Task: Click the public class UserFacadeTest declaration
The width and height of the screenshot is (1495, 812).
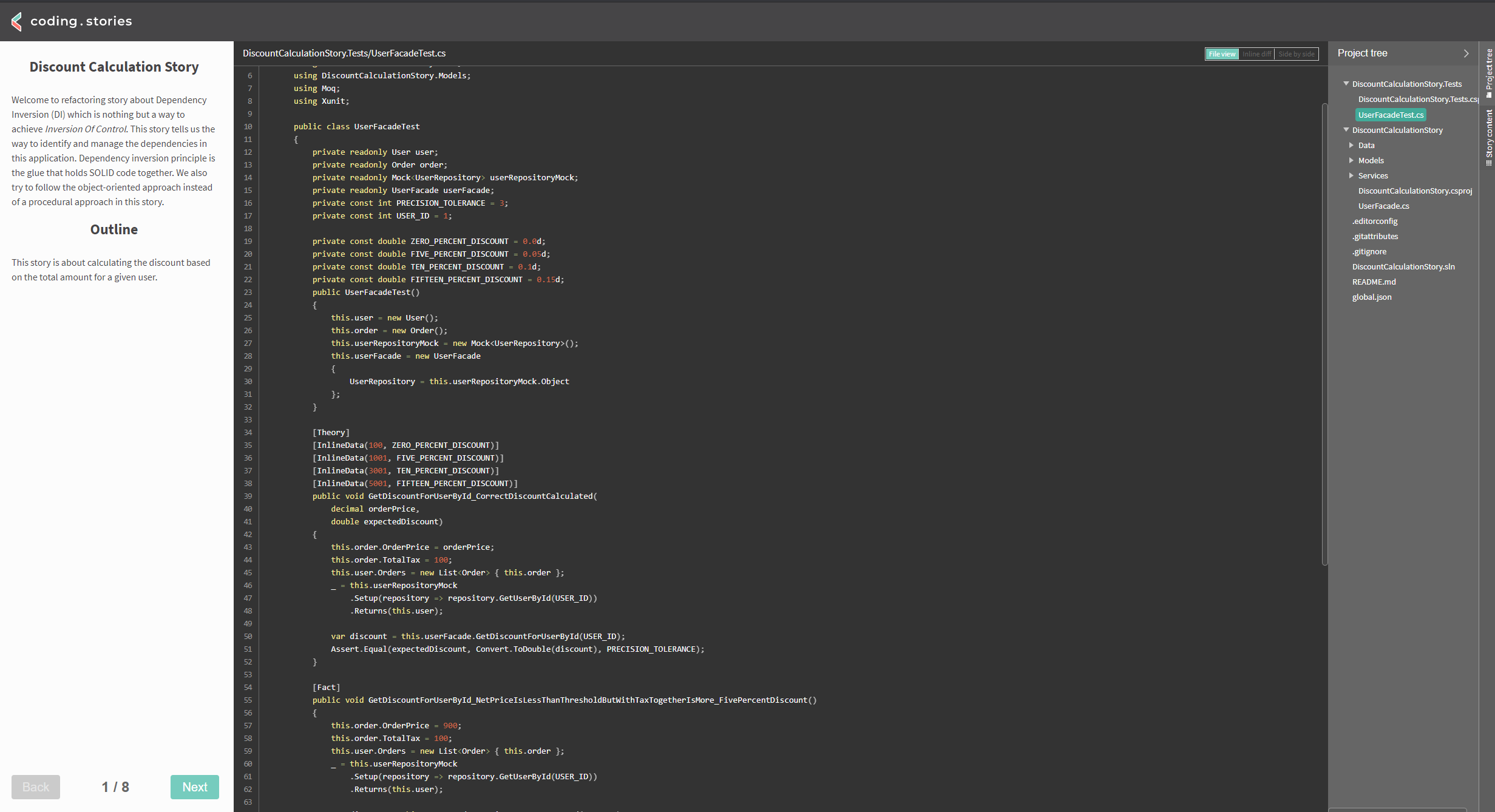Action: click(x=356, y=126)
